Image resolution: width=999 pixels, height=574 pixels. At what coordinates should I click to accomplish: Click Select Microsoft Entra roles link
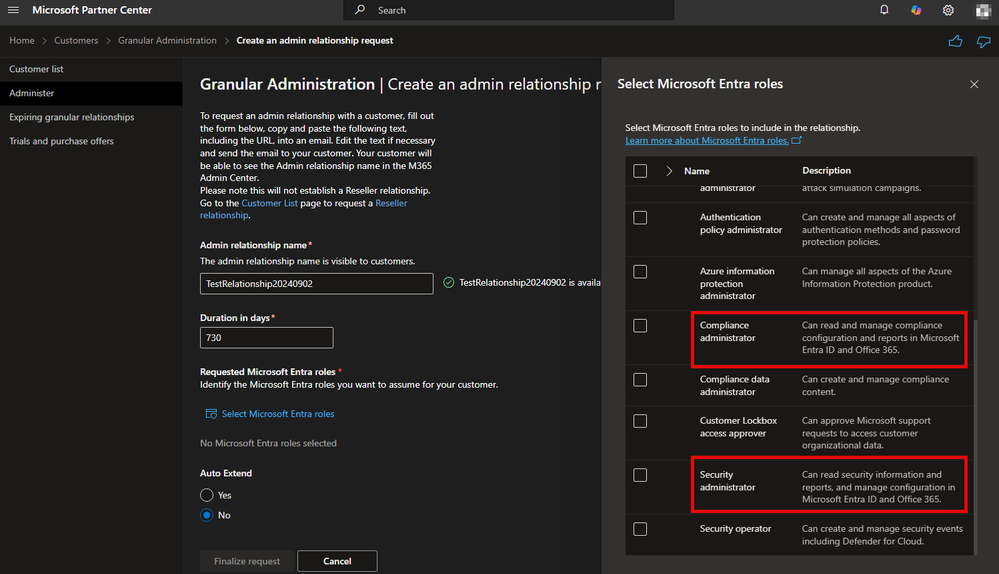tap(278, 414)
